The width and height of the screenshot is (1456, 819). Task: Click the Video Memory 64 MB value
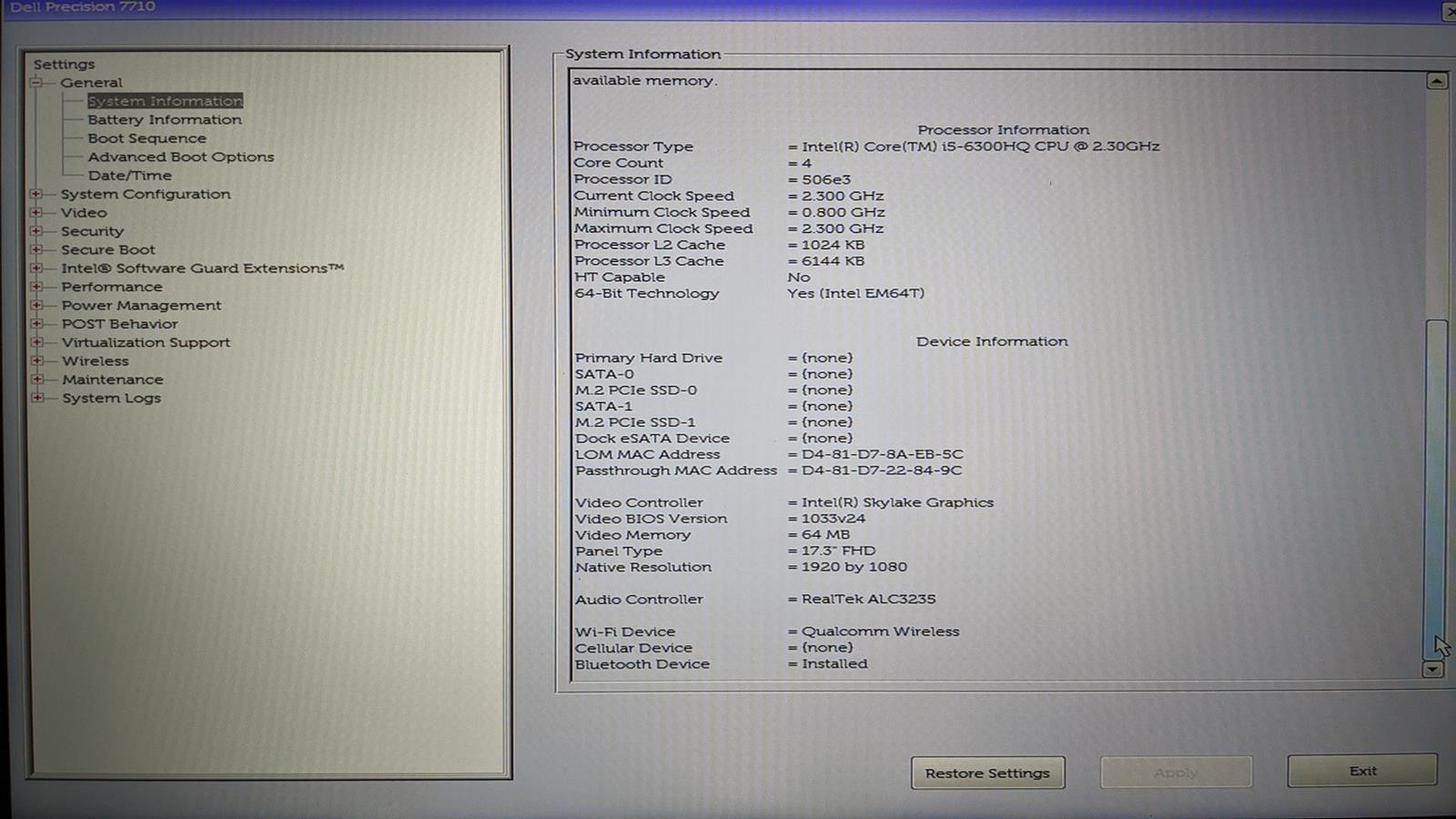point(825,535)
